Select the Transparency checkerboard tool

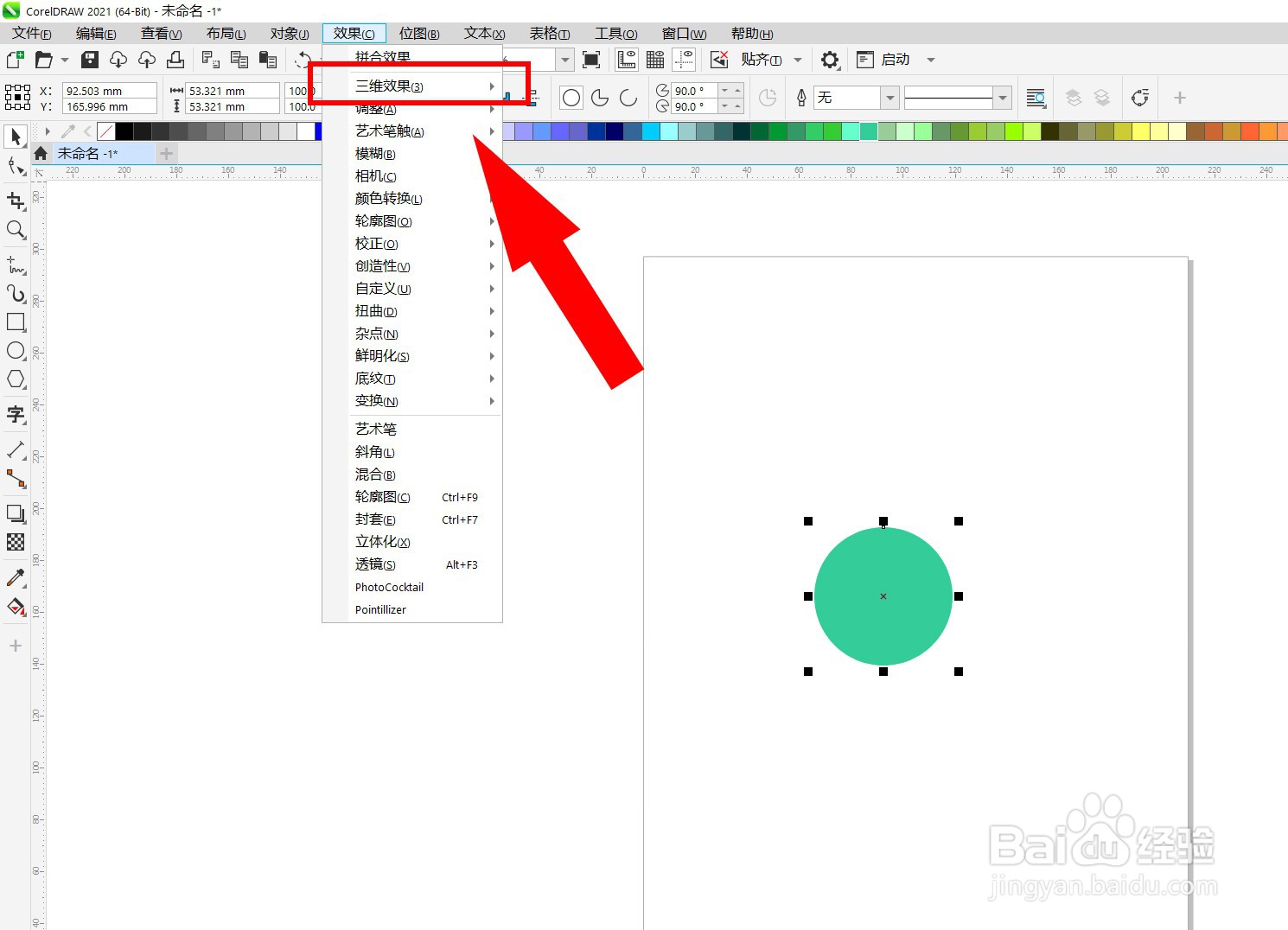click(x=16, y=542)
